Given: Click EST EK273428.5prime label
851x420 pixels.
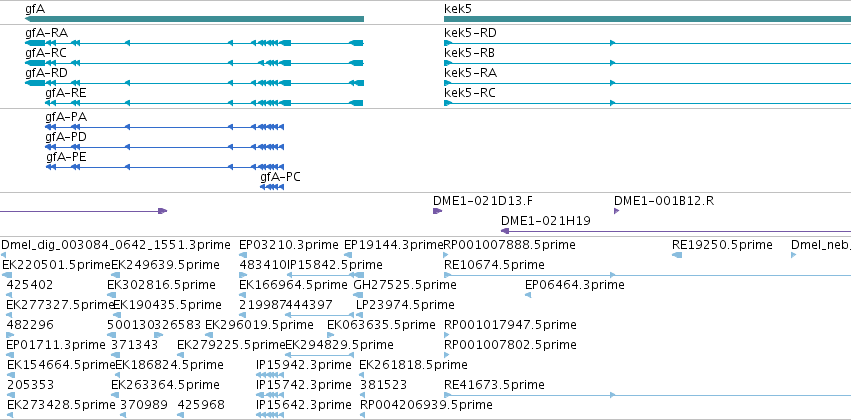Looking at the screenshot, I should 61,405.
